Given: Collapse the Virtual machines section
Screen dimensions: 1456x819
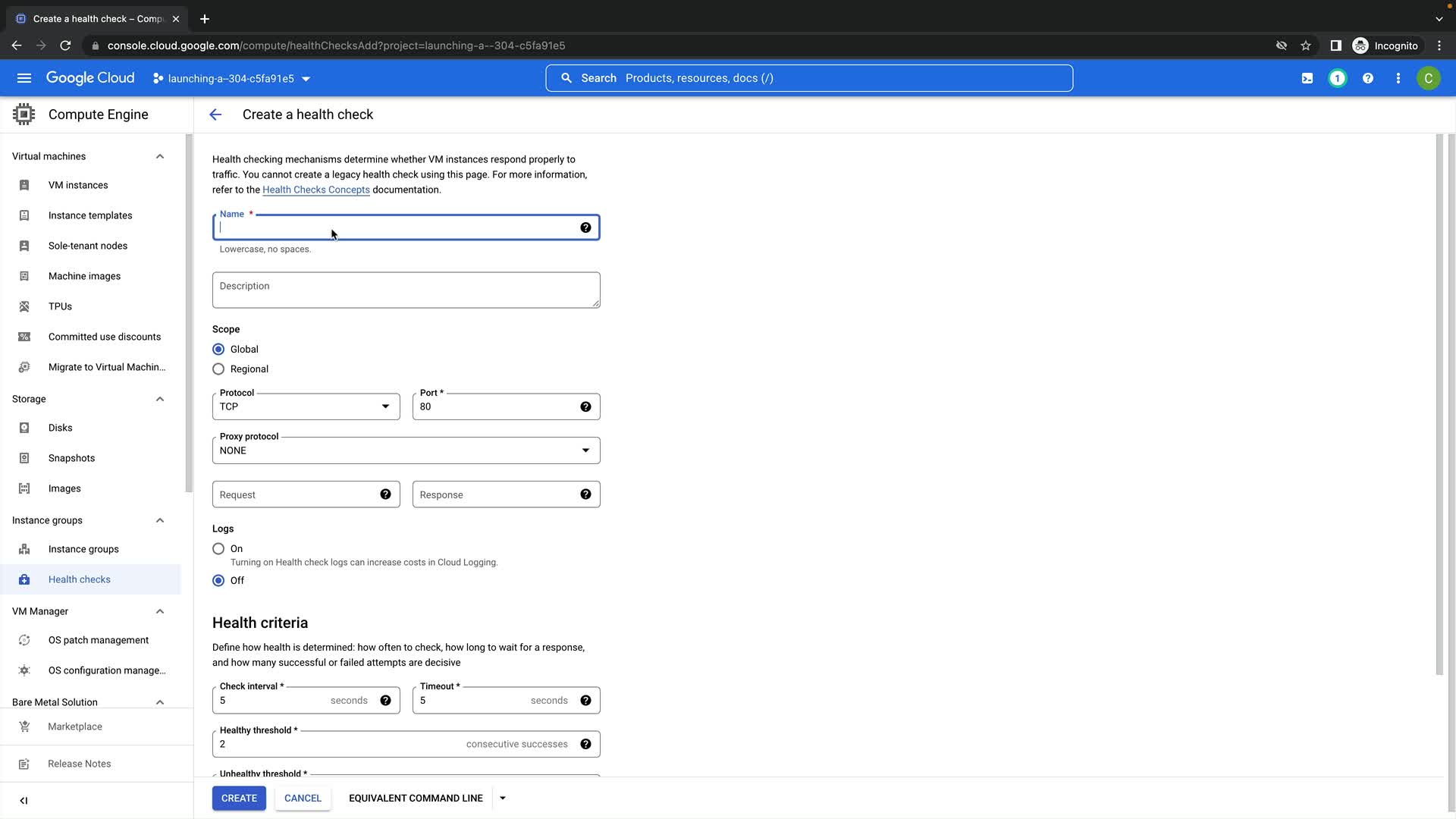Looking at the screenshot, I should [x=160, y=156].
